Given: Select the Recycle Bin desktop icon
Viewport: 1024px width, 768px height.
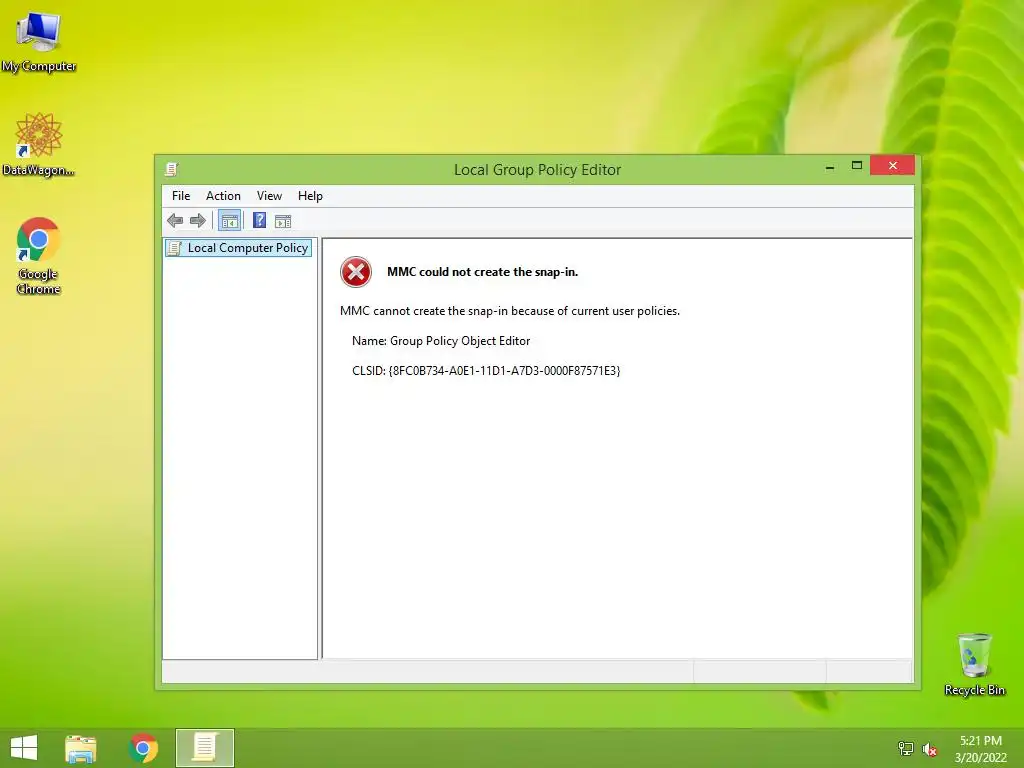Looking at the screenshot, I should point(974,664).
